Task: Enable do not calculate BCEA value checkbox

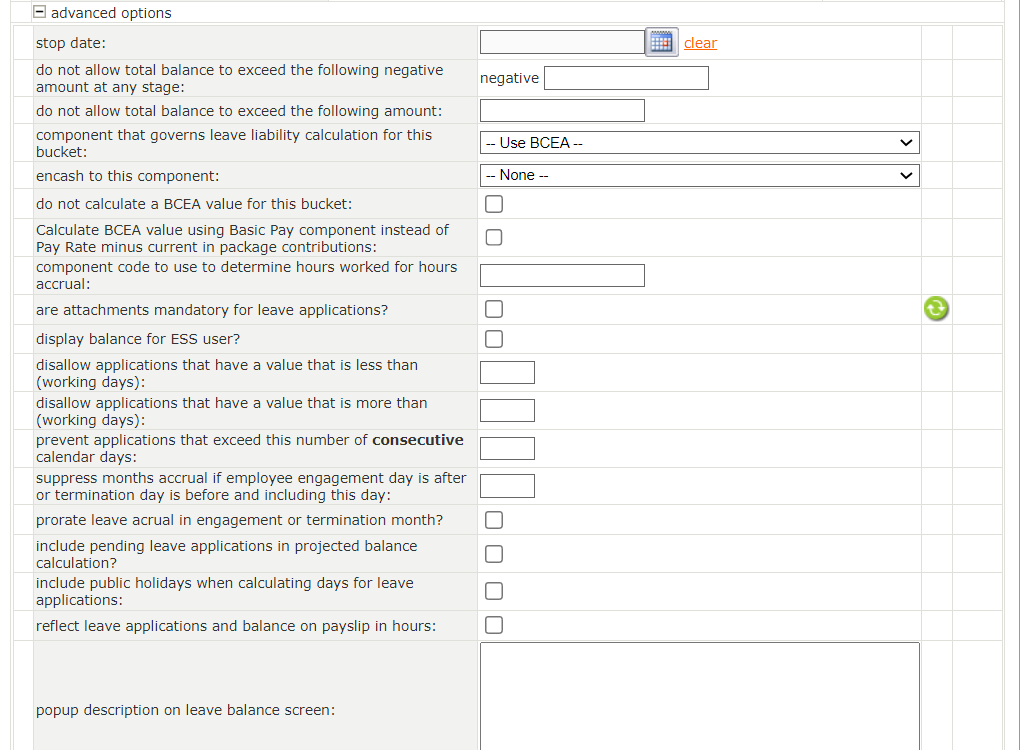Action: click(x=494, y=205)
